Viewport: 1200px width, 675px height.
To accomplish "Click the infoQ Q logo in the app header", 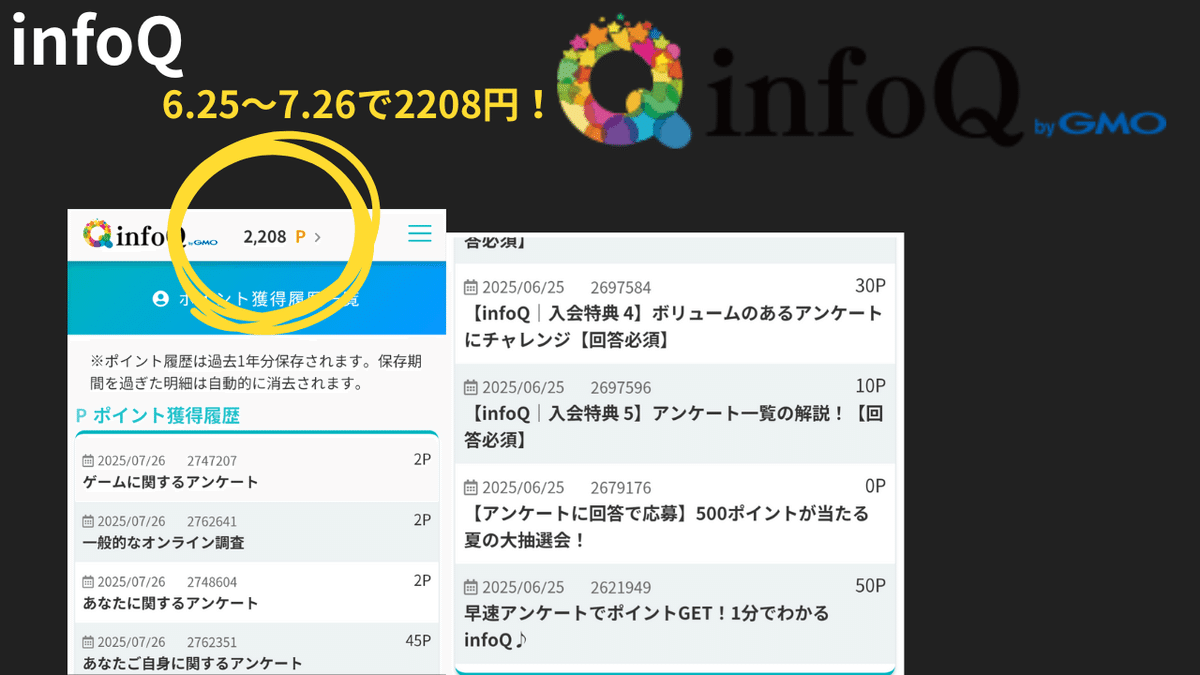I will pos(100,233).
